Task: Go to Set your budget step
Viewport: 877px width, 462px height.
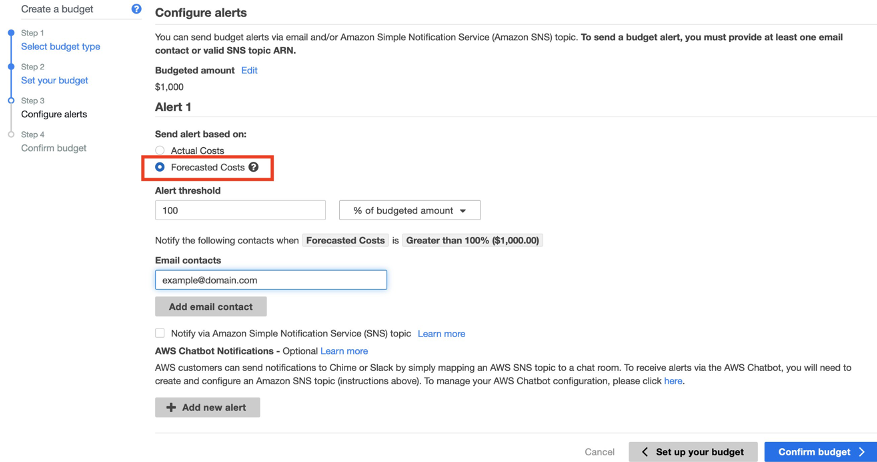Action: click(x=54, y=81)
